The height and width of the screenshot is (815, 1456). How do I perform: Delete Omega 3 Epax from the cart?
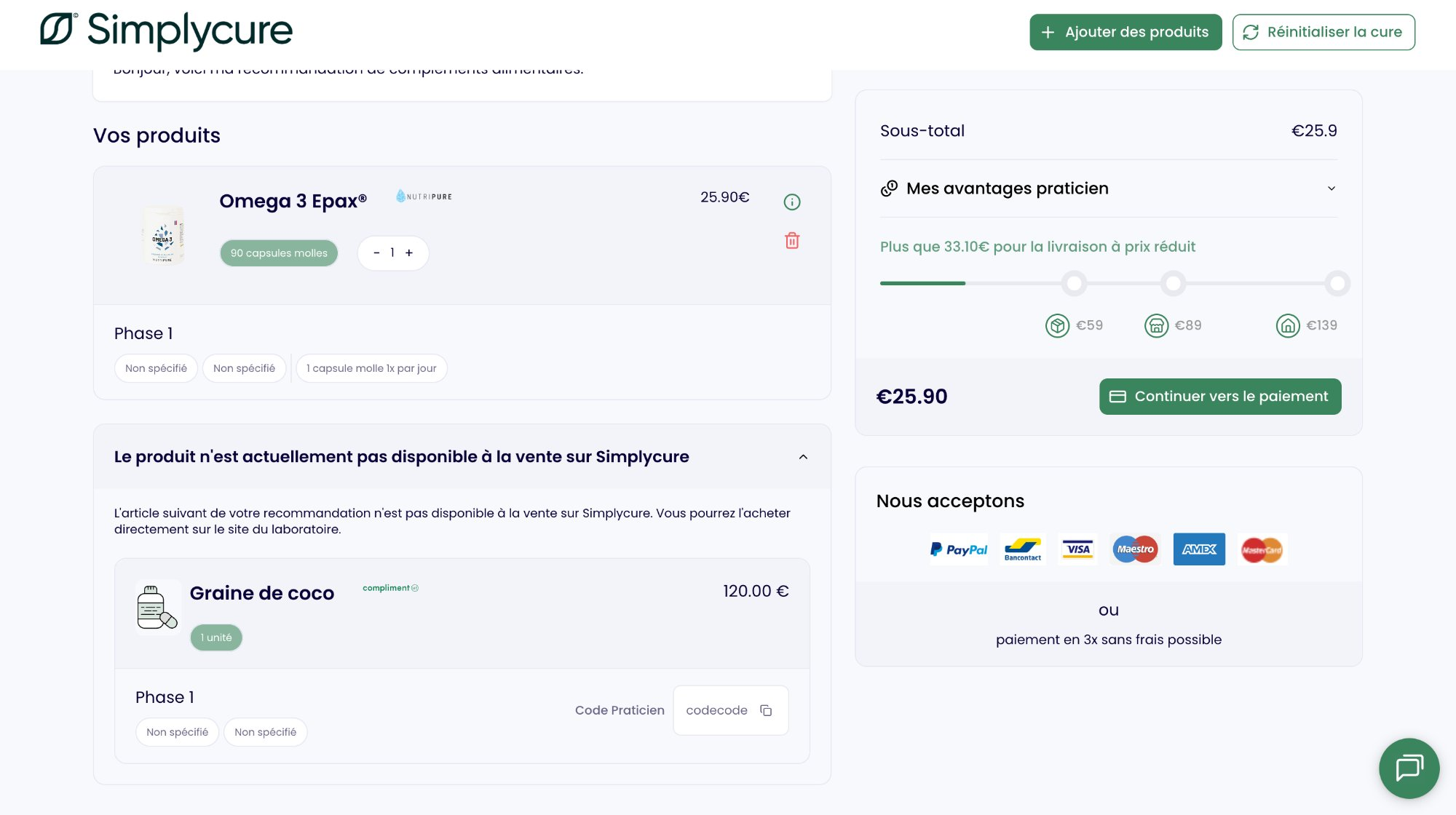(x=792, y=240)
